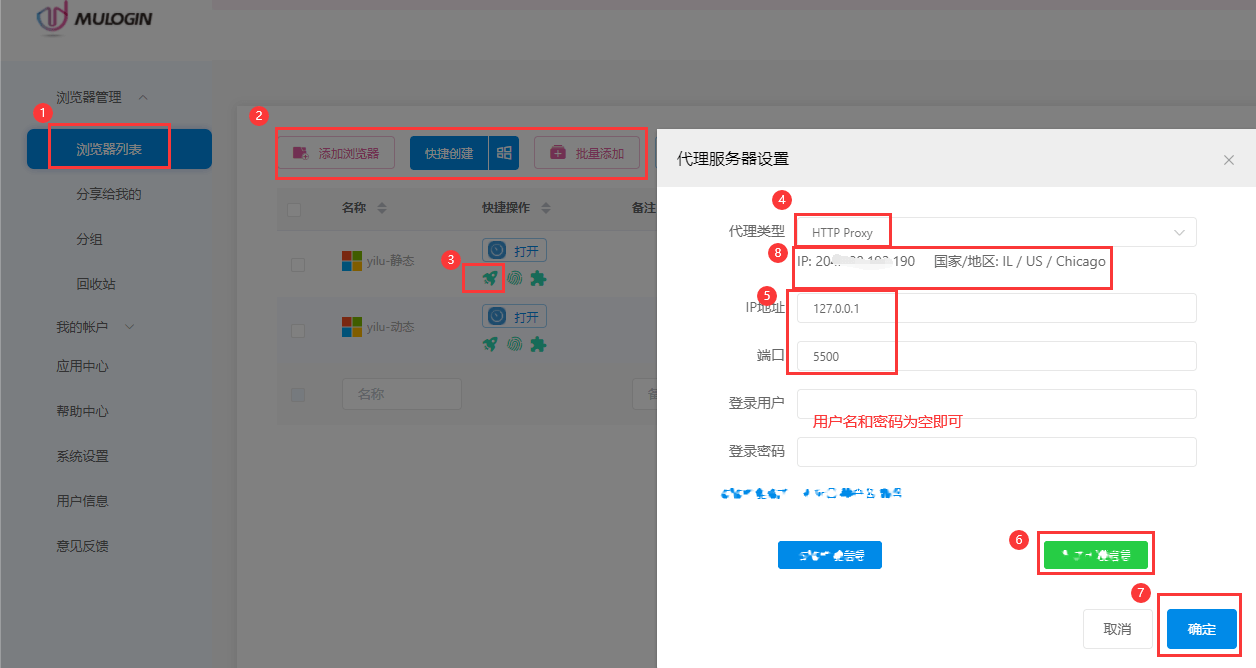Focus the 名称 filter input in table
This screenshot has width=1256, height=668.
[x=401, y=394]
